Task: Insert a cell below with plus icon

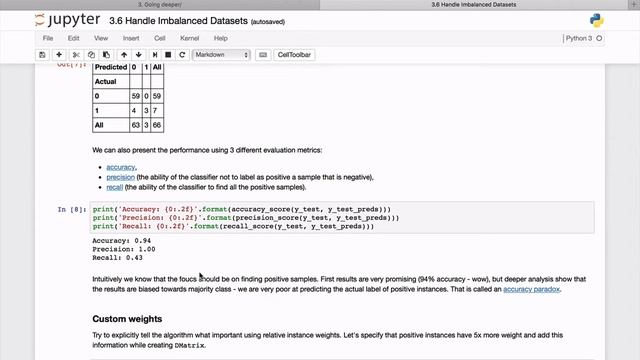Action: click(59, 55)
